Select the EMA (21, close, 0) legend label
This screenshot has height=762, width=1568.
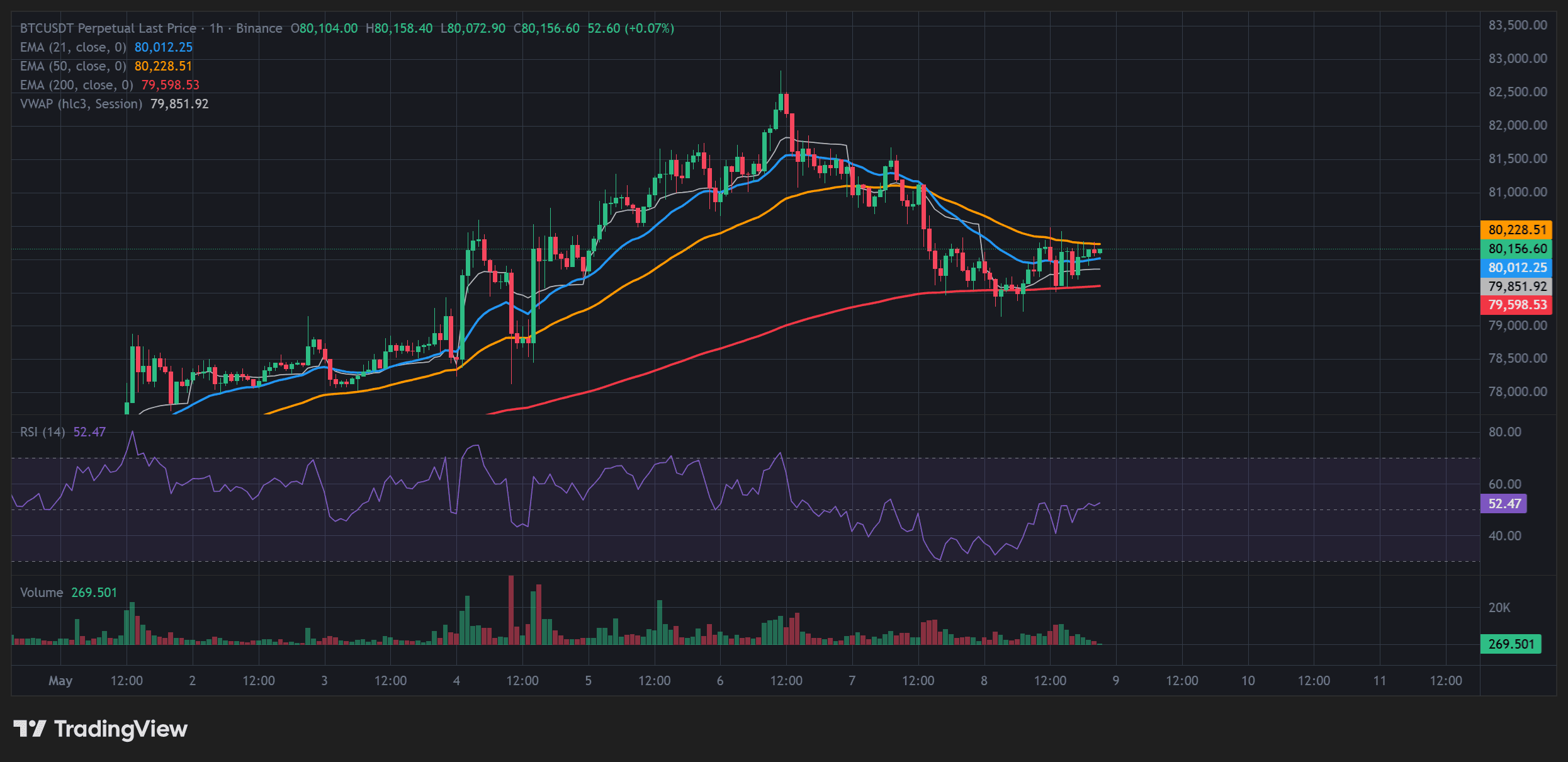pos(73,47)
